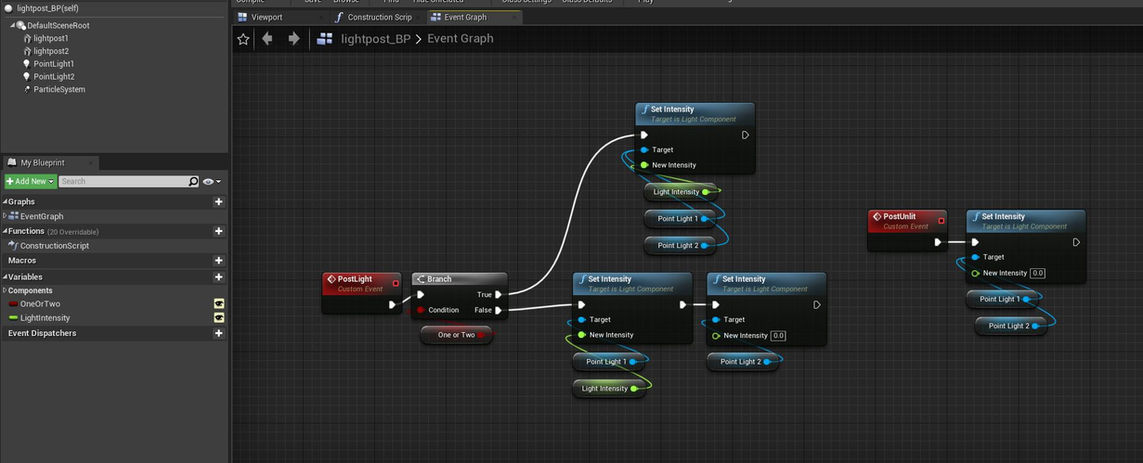This screenshot has width=1143, height=463.
Task: Select the lightpost2 mesh component
Action: tap(51, 51)
